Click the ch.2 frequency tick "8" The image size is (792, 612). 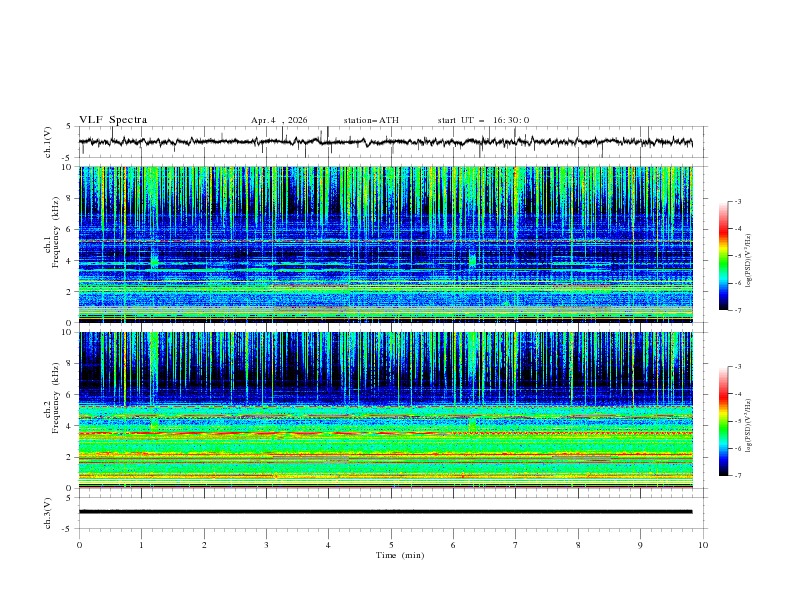(x=69, y=364)
